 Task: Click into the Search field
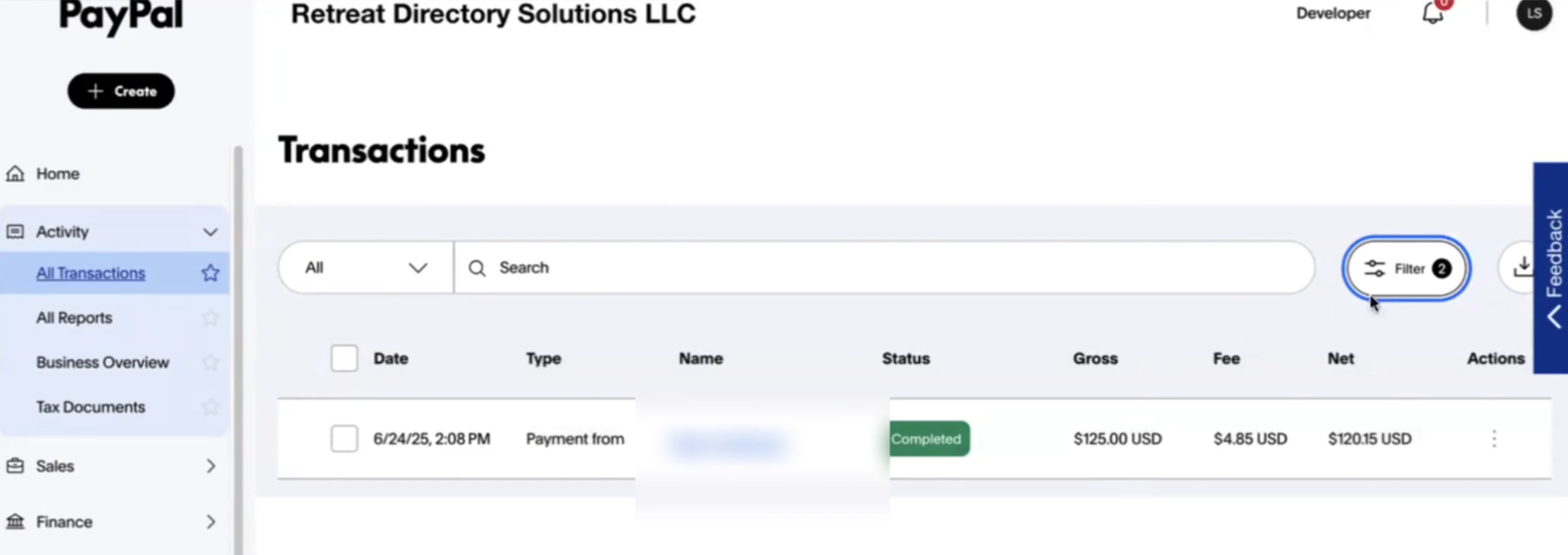(884, 267)
